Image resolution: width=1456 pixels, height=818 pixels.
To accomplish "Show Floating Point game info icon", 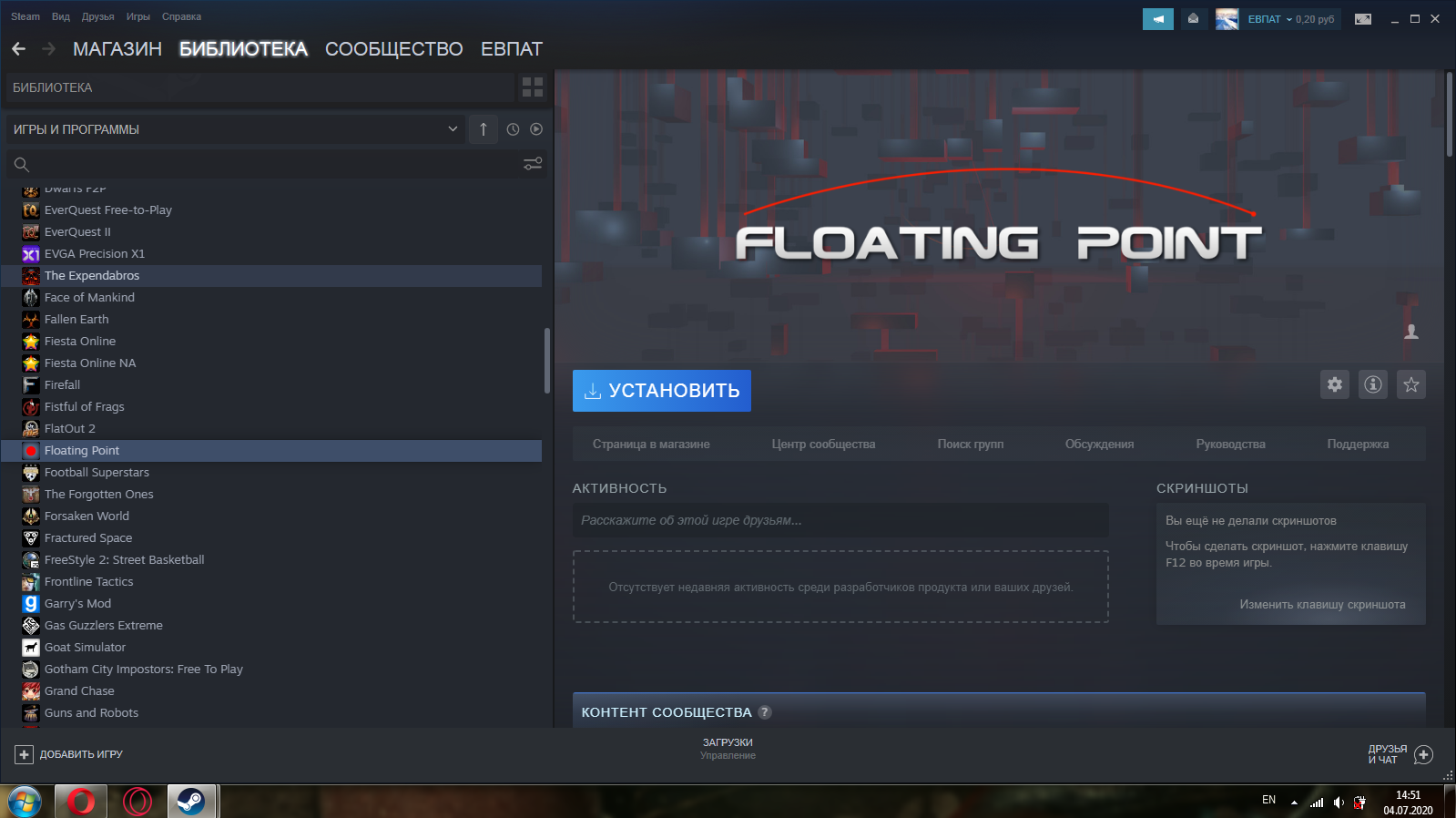I will pyautogui.click(x=1373, y=384).
